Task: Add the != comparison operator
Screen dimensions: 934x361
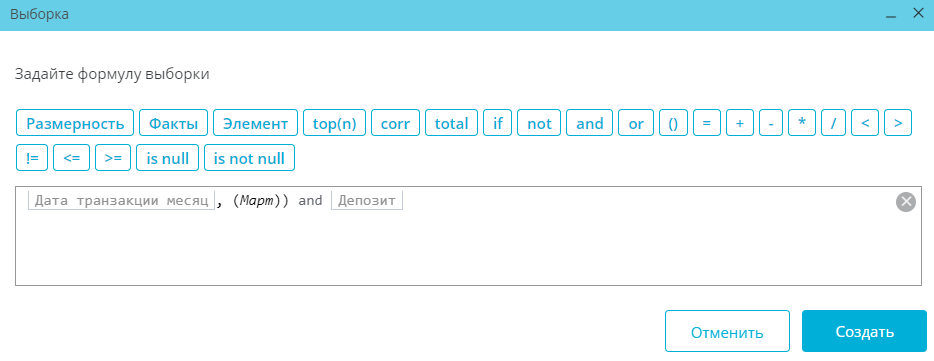Action: [32, 158]
